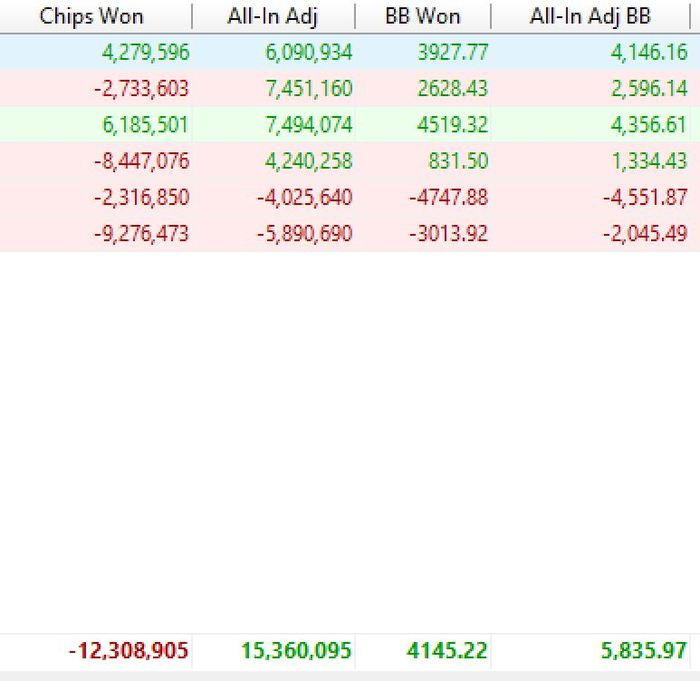Sort by the Chips Won column header
The width and height of the screenshot is (700, 681).
coord(91,17)
